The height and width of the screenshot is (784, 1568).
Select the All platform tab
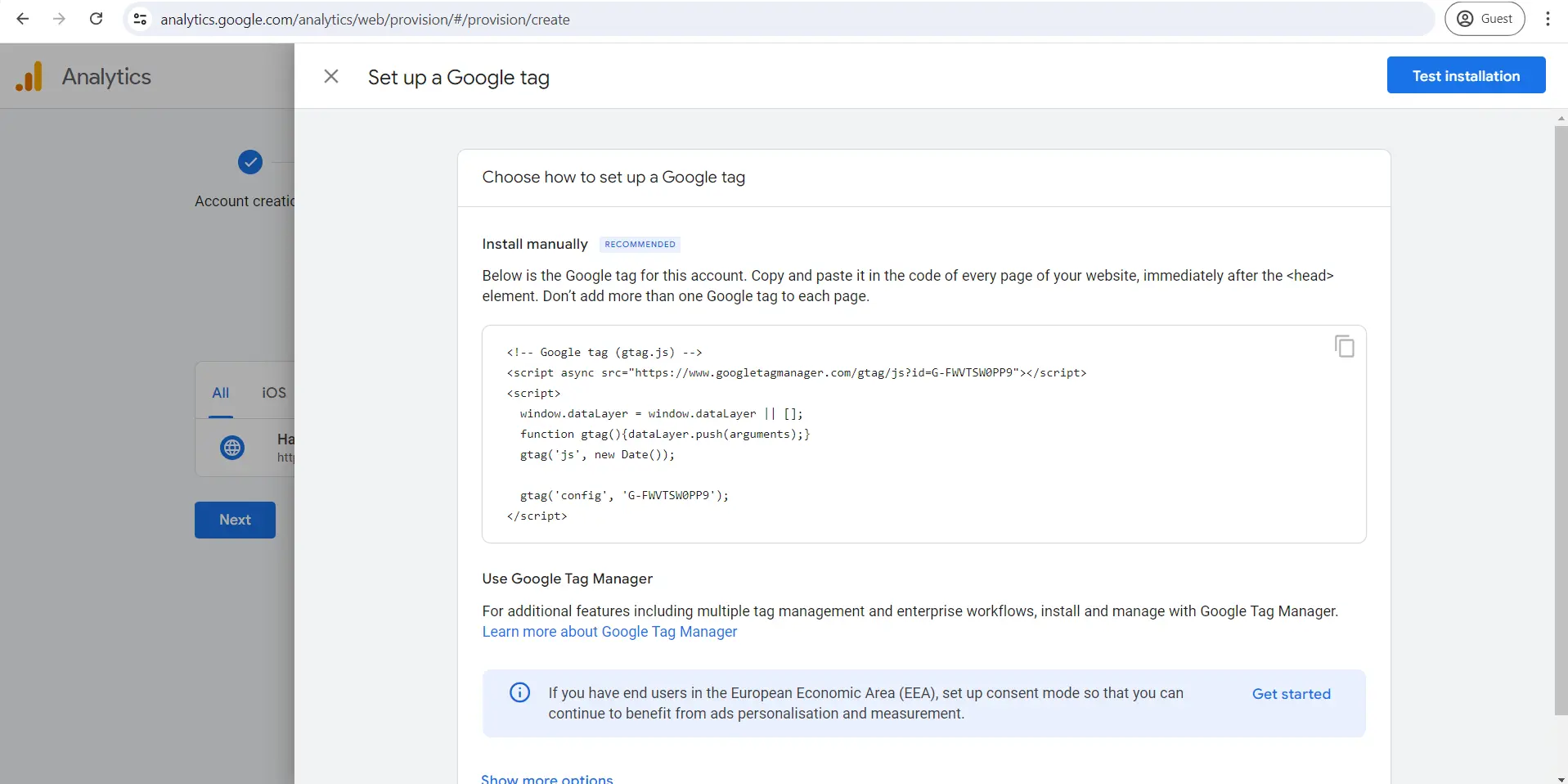(x=220, y=393)
